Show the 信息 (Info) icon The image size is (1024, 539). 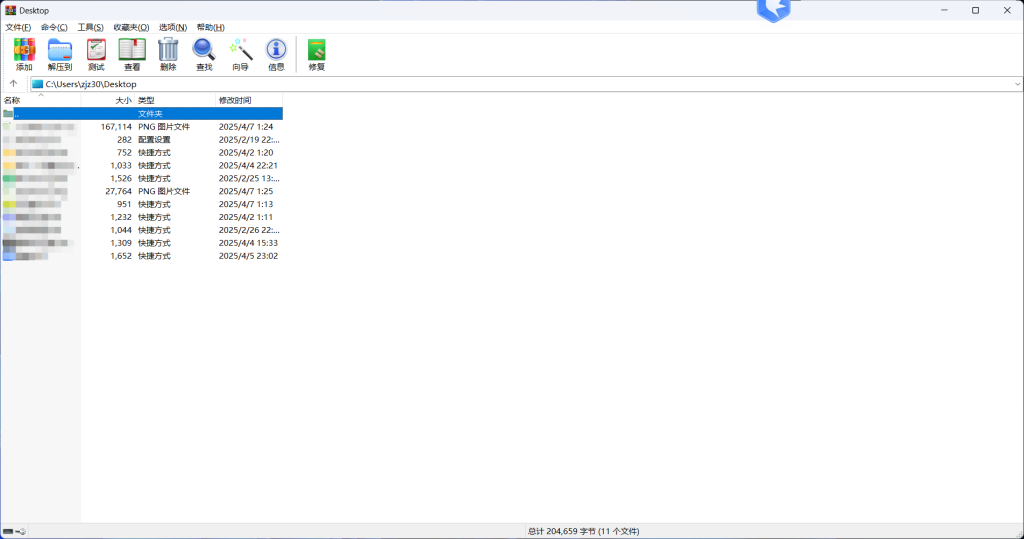(x=276, y=54)
